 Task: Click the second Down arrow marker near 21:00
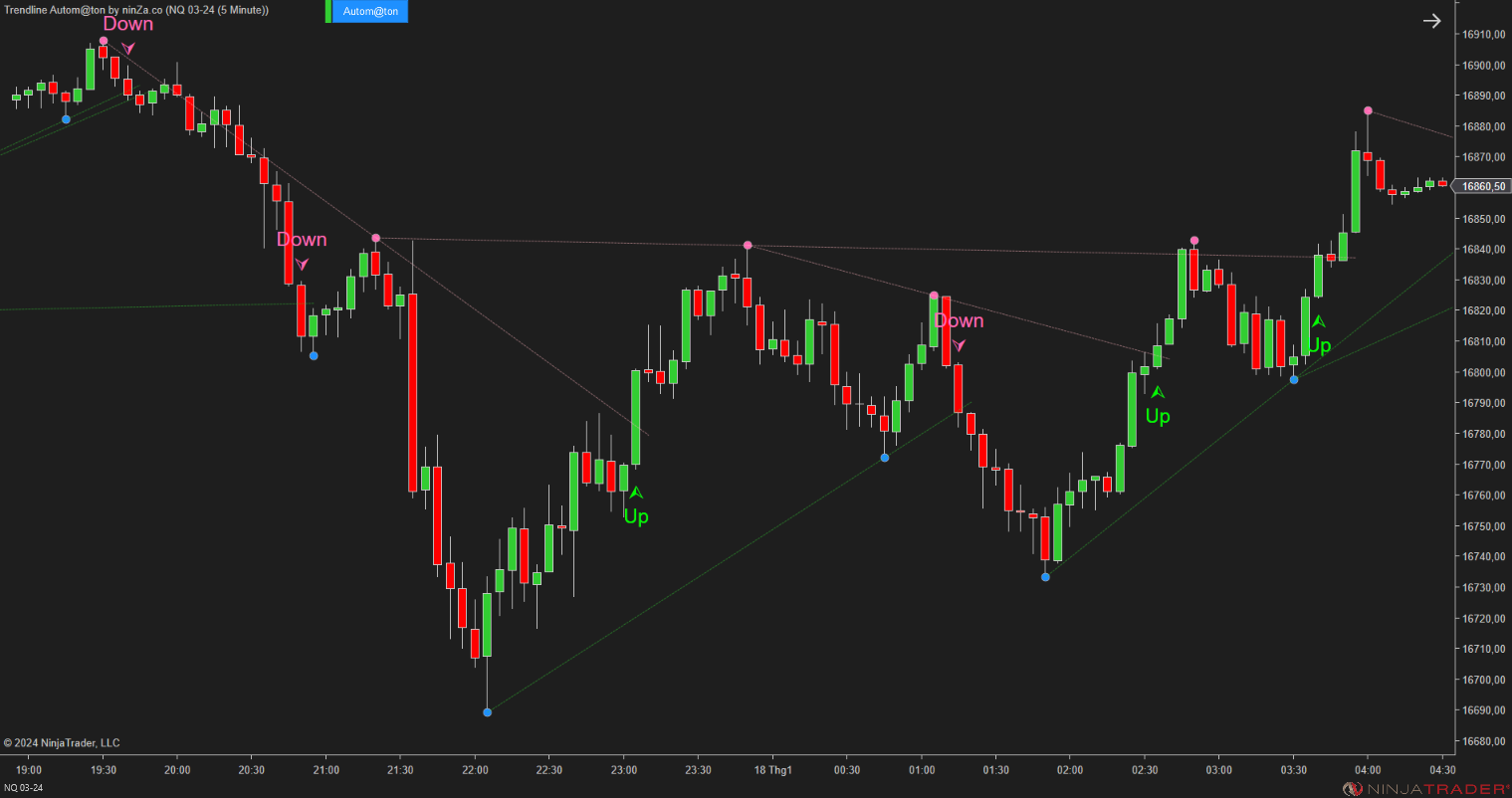[302, 264]
